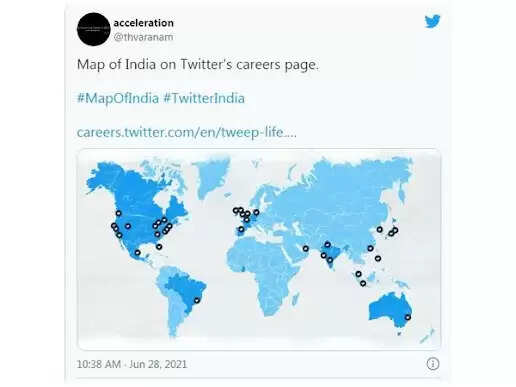Select the northernmost marker in India
The width and height of the screenshot is (516, 387).
[328, 245]
